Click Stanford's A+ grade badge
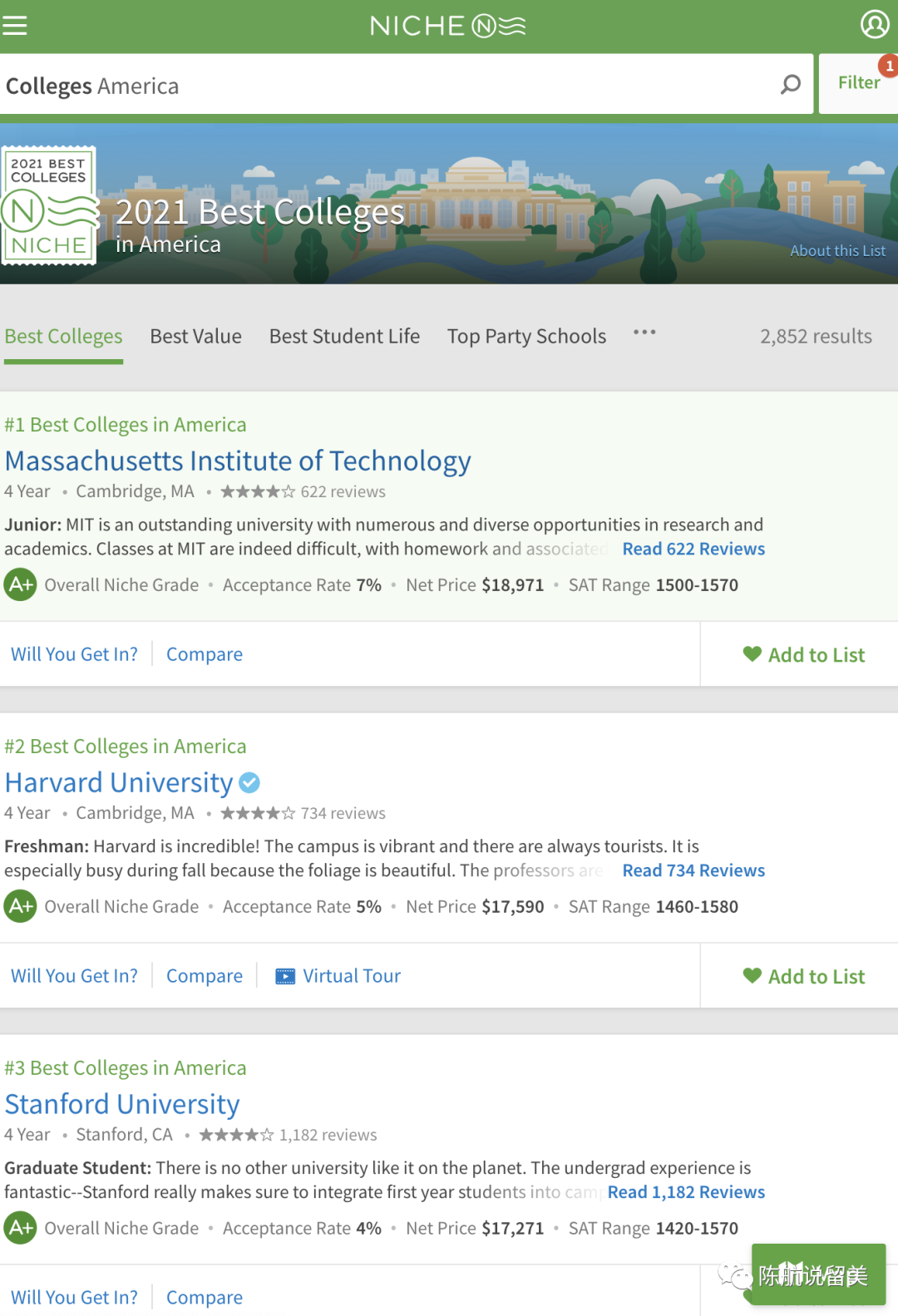 [x=20, y=1228]
